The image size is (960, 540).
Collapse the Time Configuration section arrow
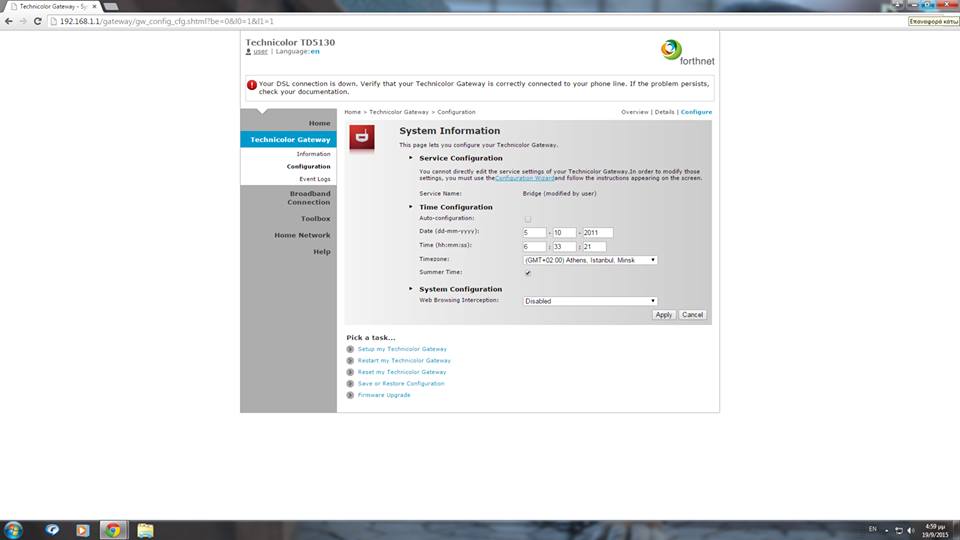click(411, 207)
